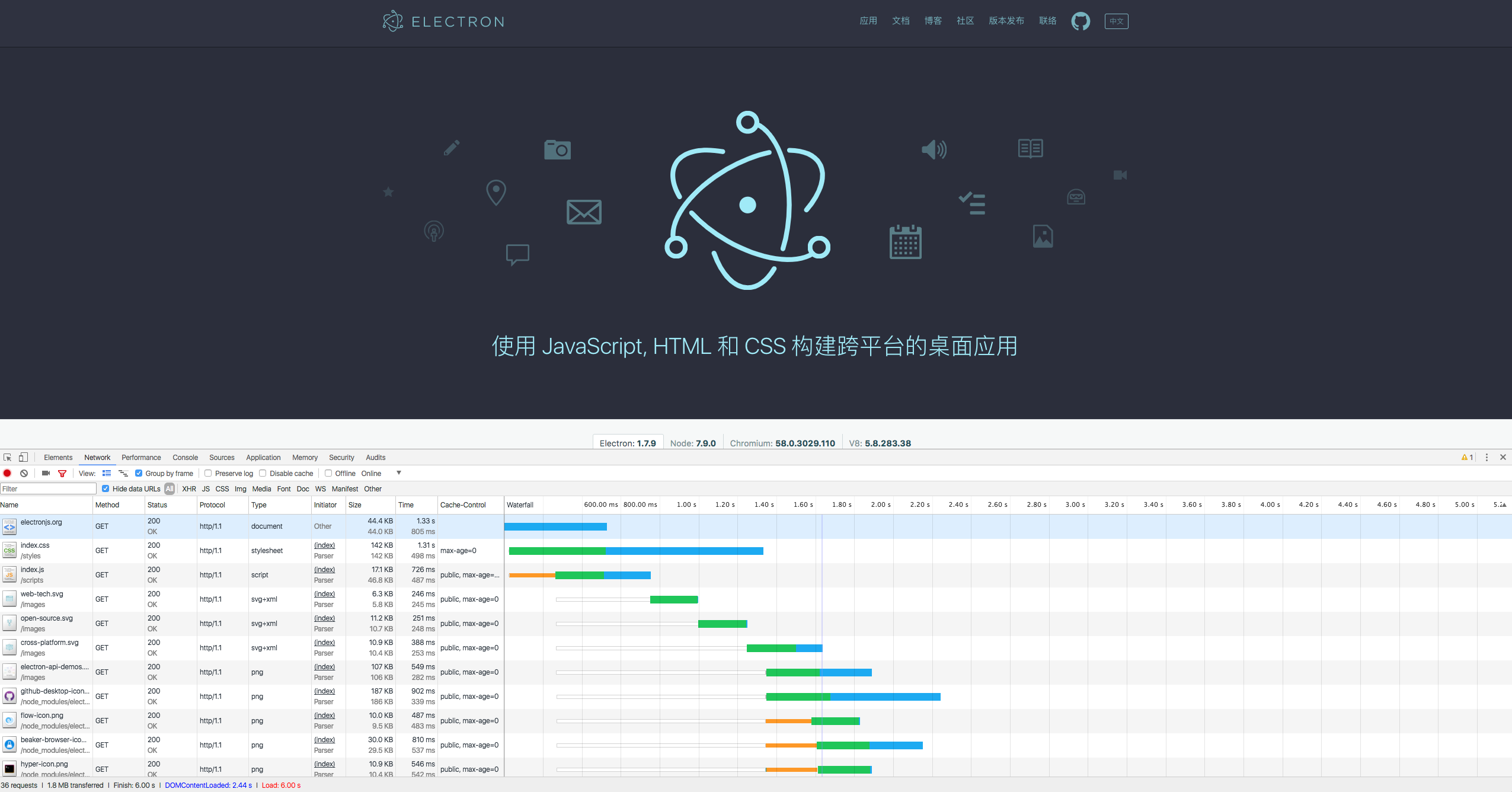
Task: Open the 中文 language selector
Action: (x=1115, y=21)
